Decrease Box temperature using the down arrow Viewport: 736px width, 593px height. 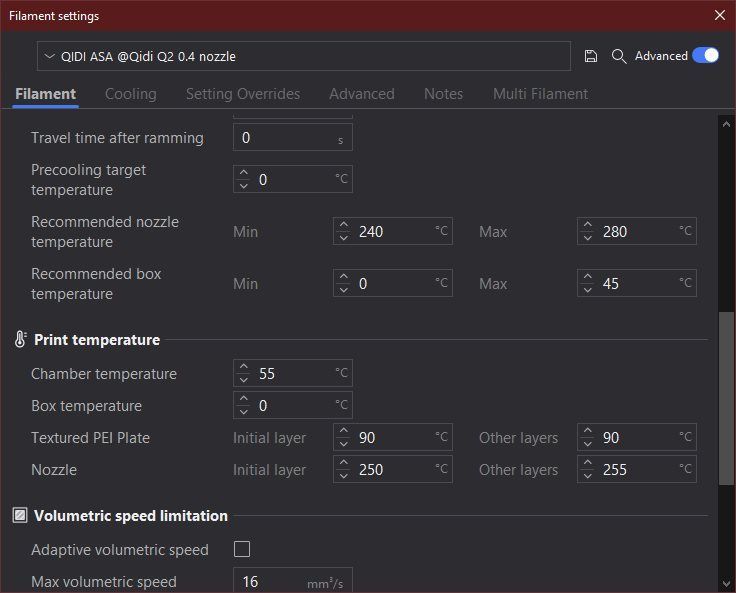244,412
